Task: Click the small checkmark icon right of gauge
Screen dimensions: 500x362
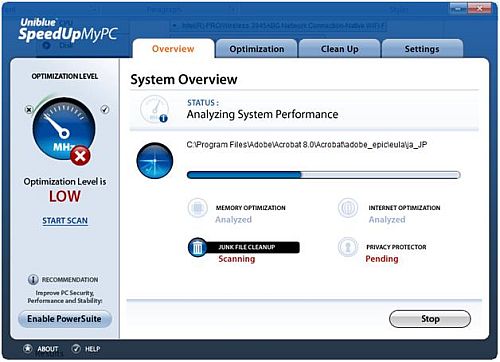Action: pos(105,109)
